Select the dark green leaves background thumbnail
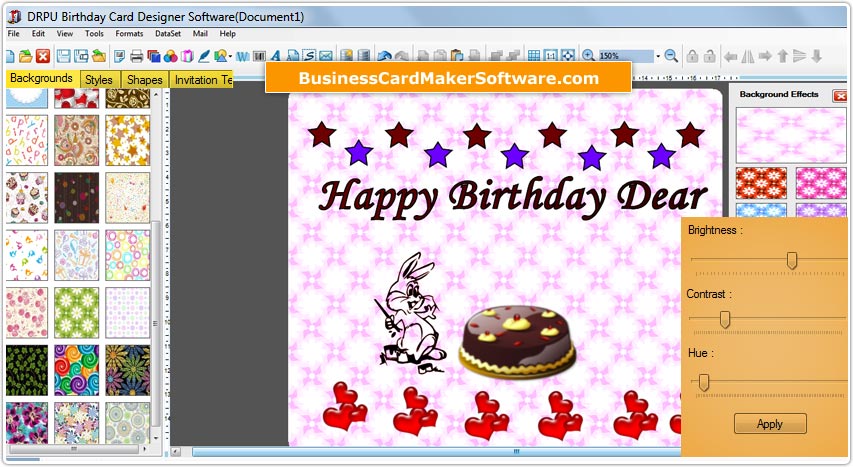The width and height of the screenshot is (853, 467). (x=27, y=370)
